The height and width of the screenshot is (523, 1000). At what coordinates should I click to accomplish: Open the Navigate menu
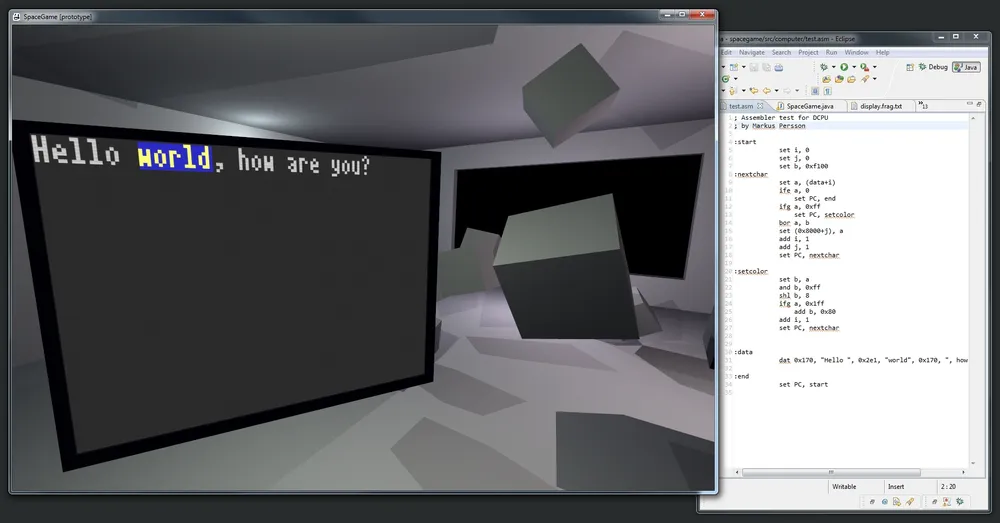click(751, 52)
